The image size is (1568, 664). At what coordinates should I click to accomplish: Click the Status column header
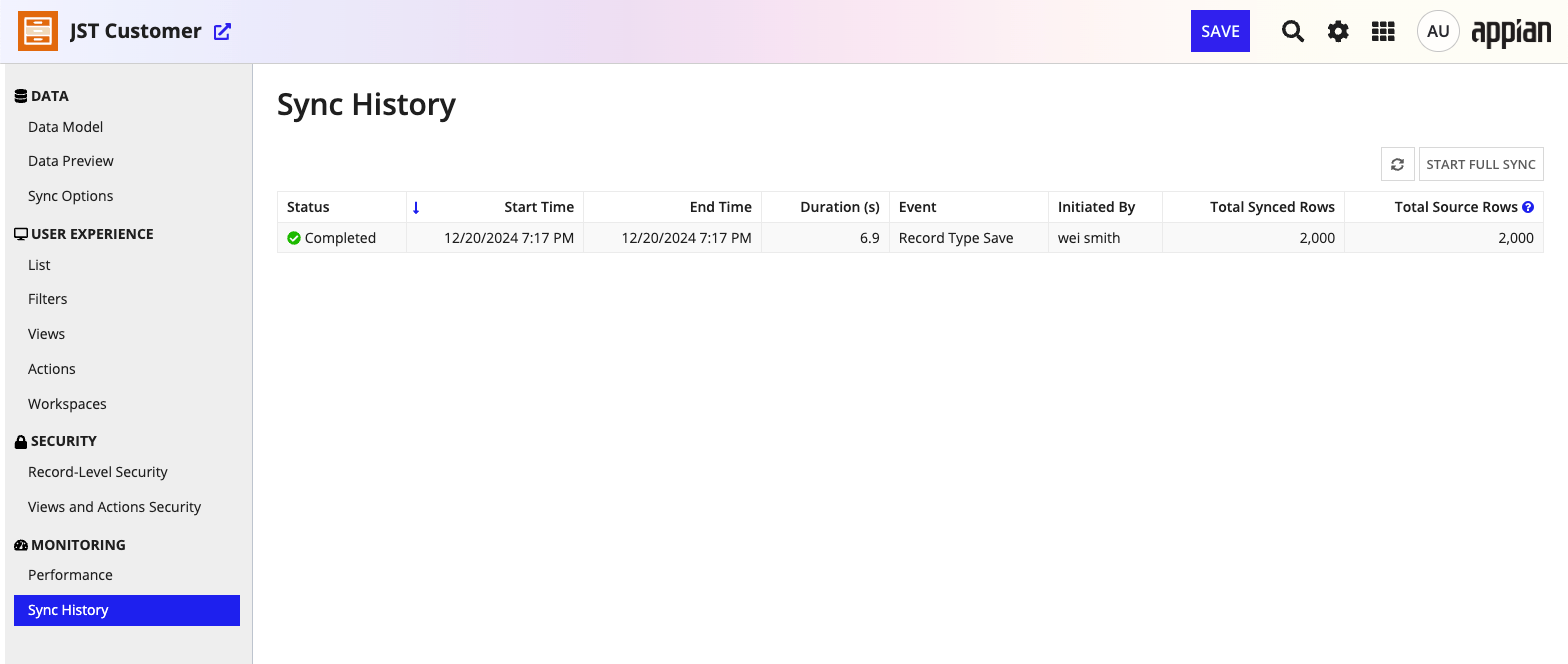point(342,207)
